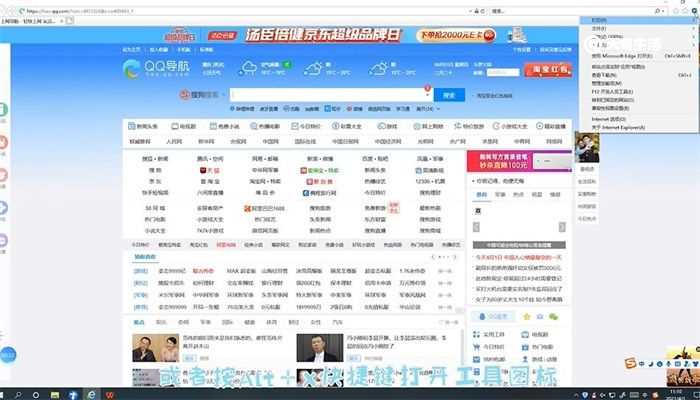This screenshot has width=700, height=400.
Task: Open the 中国日报网 link
Action: 345,142
